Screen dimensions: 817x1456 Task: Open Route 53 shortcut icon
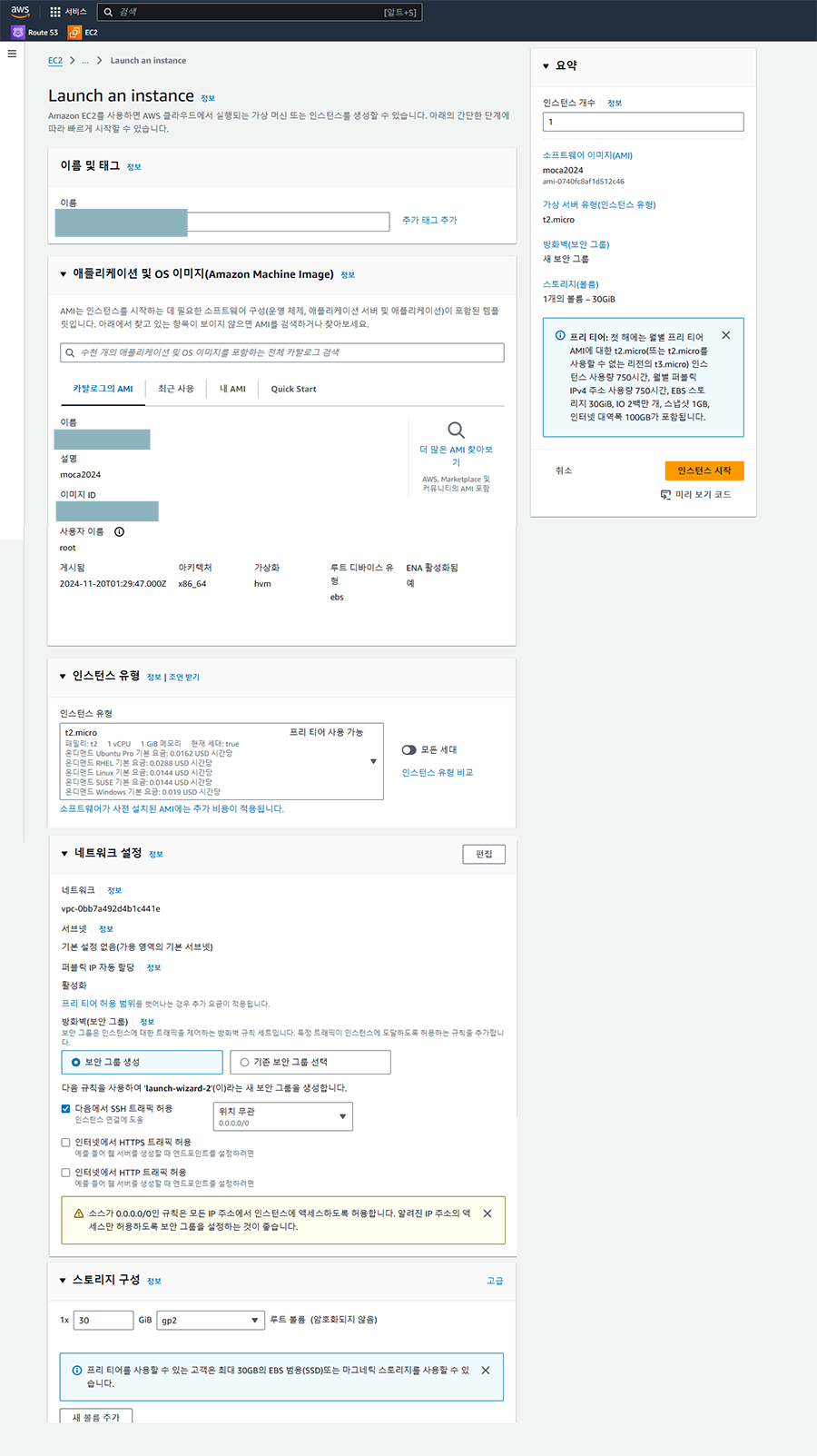tap(18, 32)
